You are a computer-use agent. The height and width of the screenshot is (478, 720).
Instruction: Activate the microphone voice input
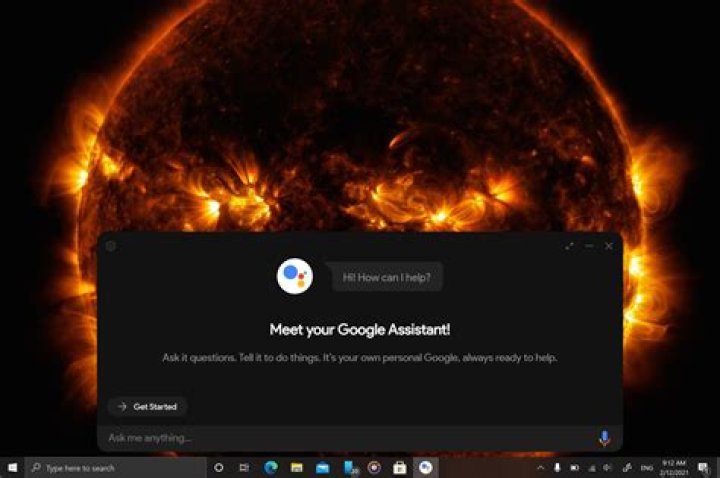tap(604, 438)
